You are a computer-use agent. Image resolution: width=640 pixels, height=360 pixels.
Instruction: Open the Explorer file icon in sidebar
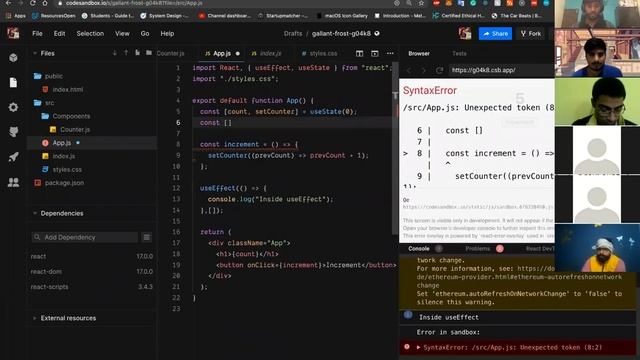pyautogui.click(x=13, y=82)
